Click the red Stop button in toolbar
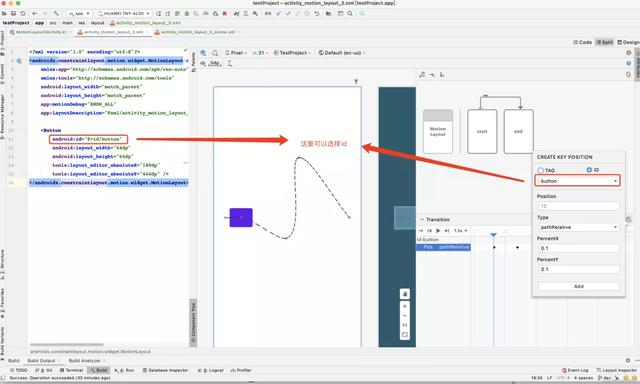This screenshot has height=384, width=640. click(x=224, y=13)
